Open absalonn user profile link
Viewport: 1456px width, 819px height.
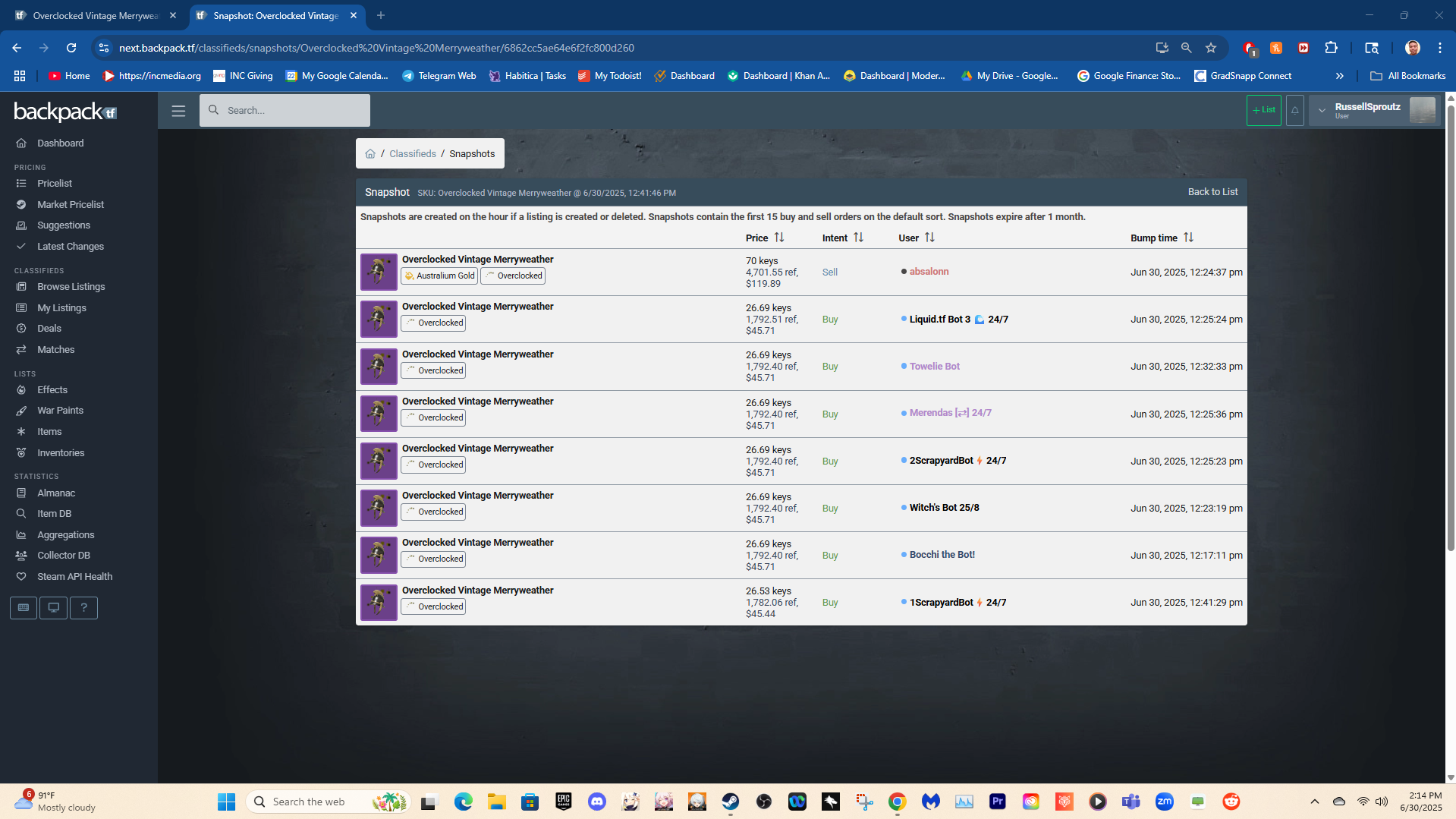(929, 272)
